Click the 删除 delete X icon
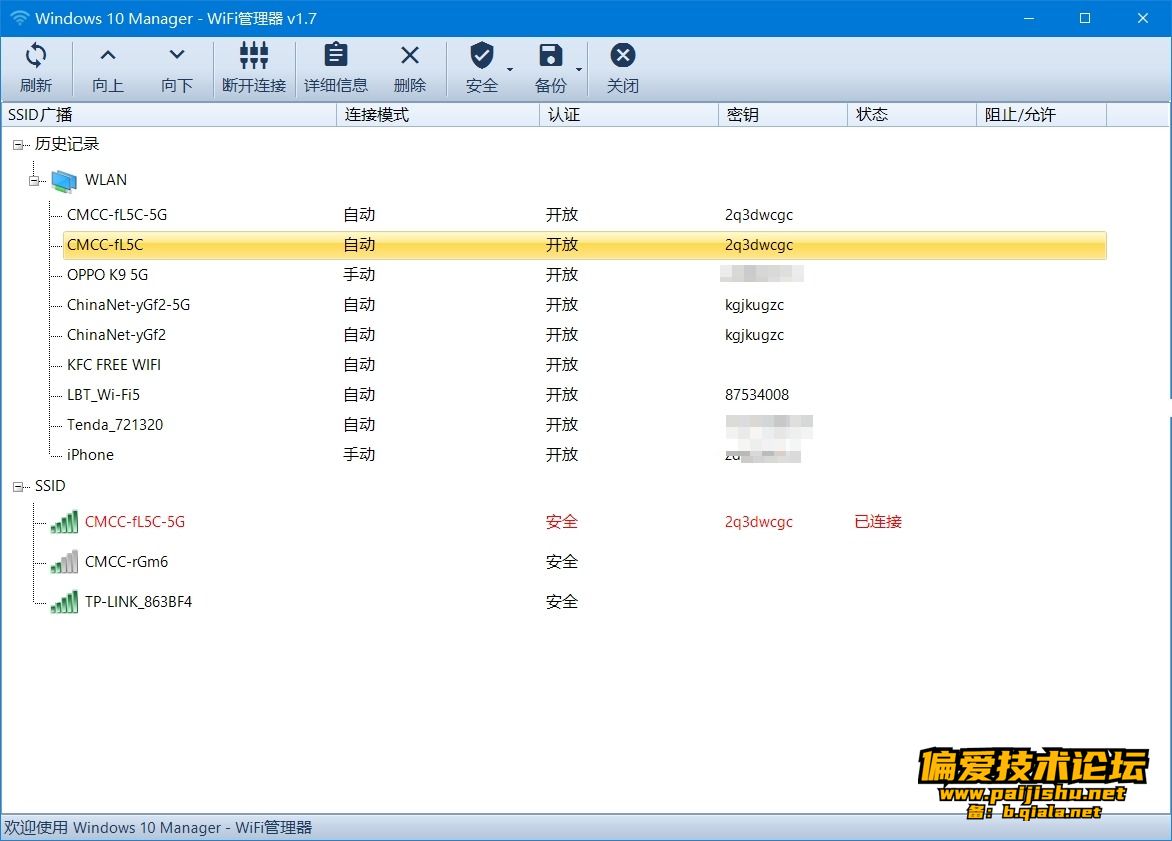 (x=410, y=55)
